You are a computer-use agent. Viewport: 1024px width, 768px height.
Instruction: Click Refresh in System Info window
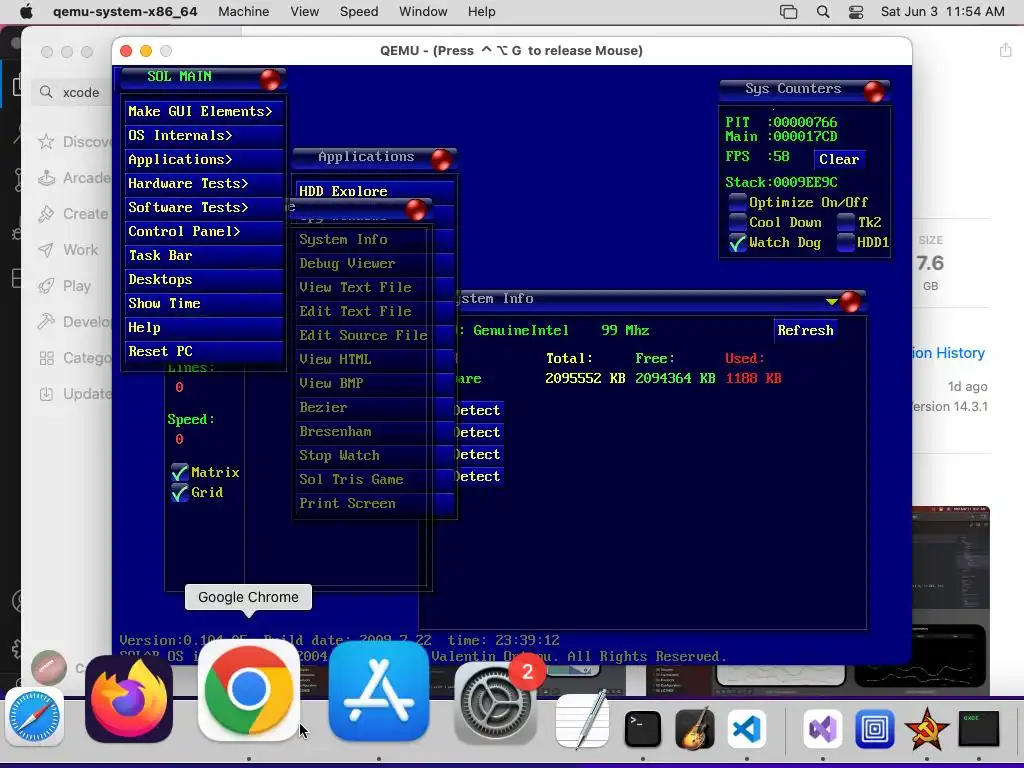(805, 330)
